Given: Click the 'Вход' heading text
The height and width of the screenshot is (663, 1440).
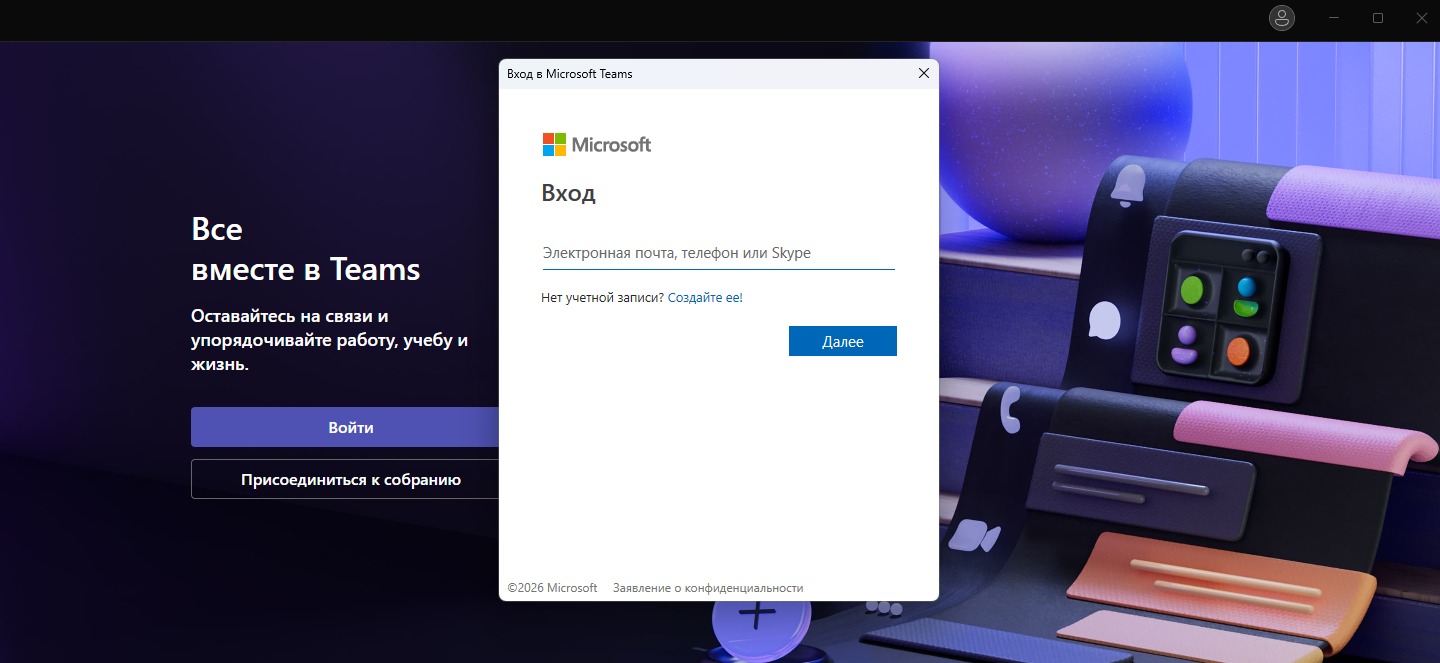Looking at the screenshot, I should click(x=568, y=193).
